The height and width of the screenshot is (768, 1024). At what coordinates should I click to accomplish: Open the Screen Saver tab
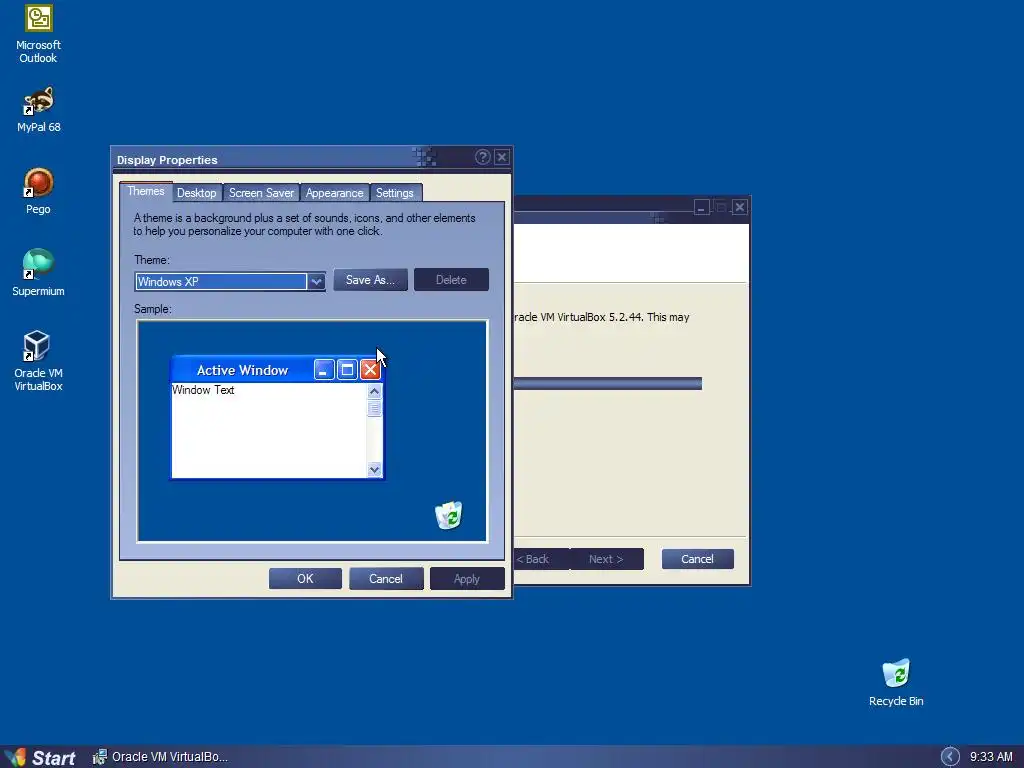point(261,193)
